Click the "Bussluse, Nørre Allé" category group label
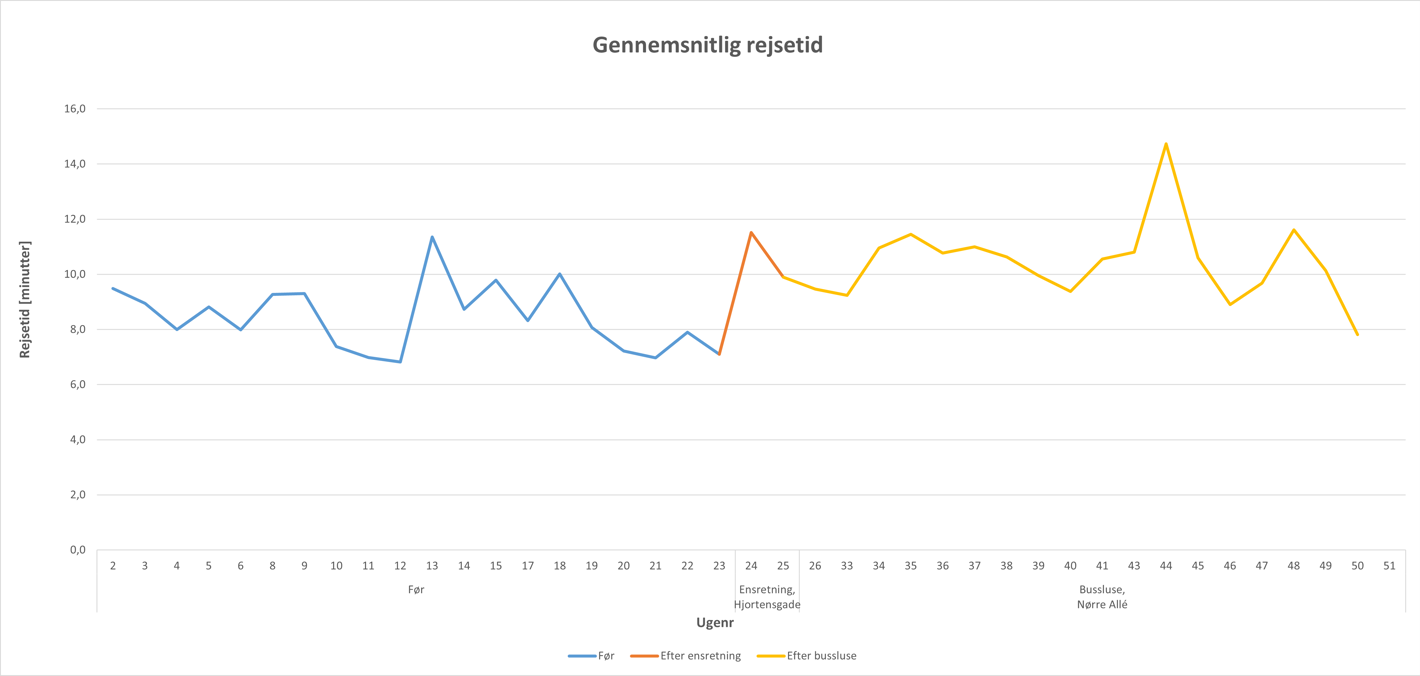The height and width of the screenshot is (676, 1420). pyautogui.click(x=1102, y=597)
